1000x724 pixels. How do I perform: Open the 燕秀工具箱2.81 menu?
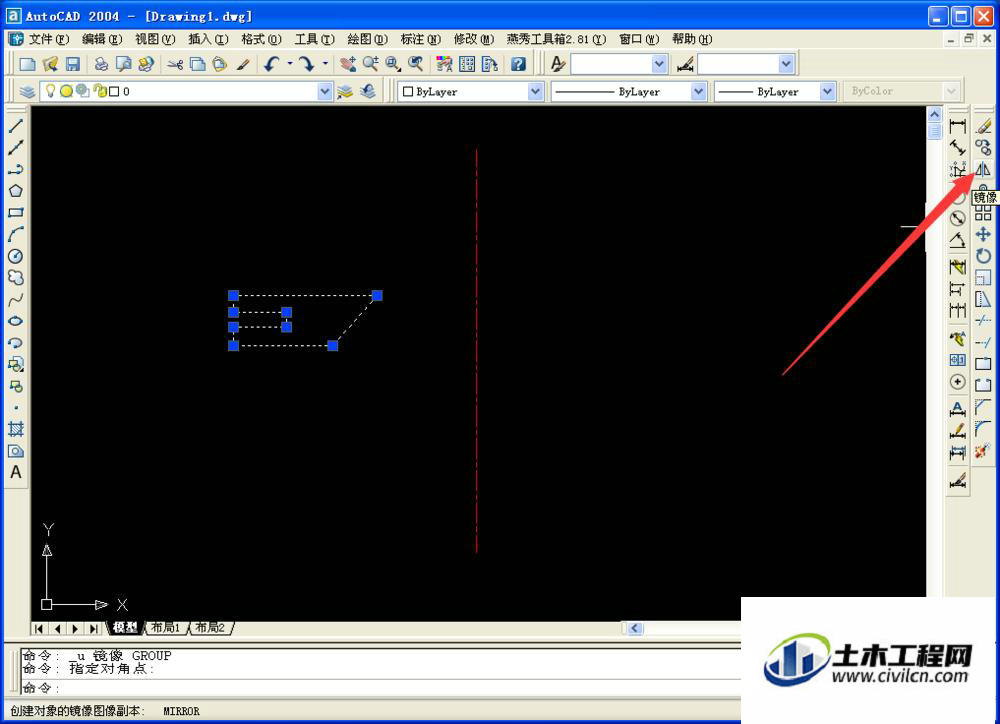556,39
